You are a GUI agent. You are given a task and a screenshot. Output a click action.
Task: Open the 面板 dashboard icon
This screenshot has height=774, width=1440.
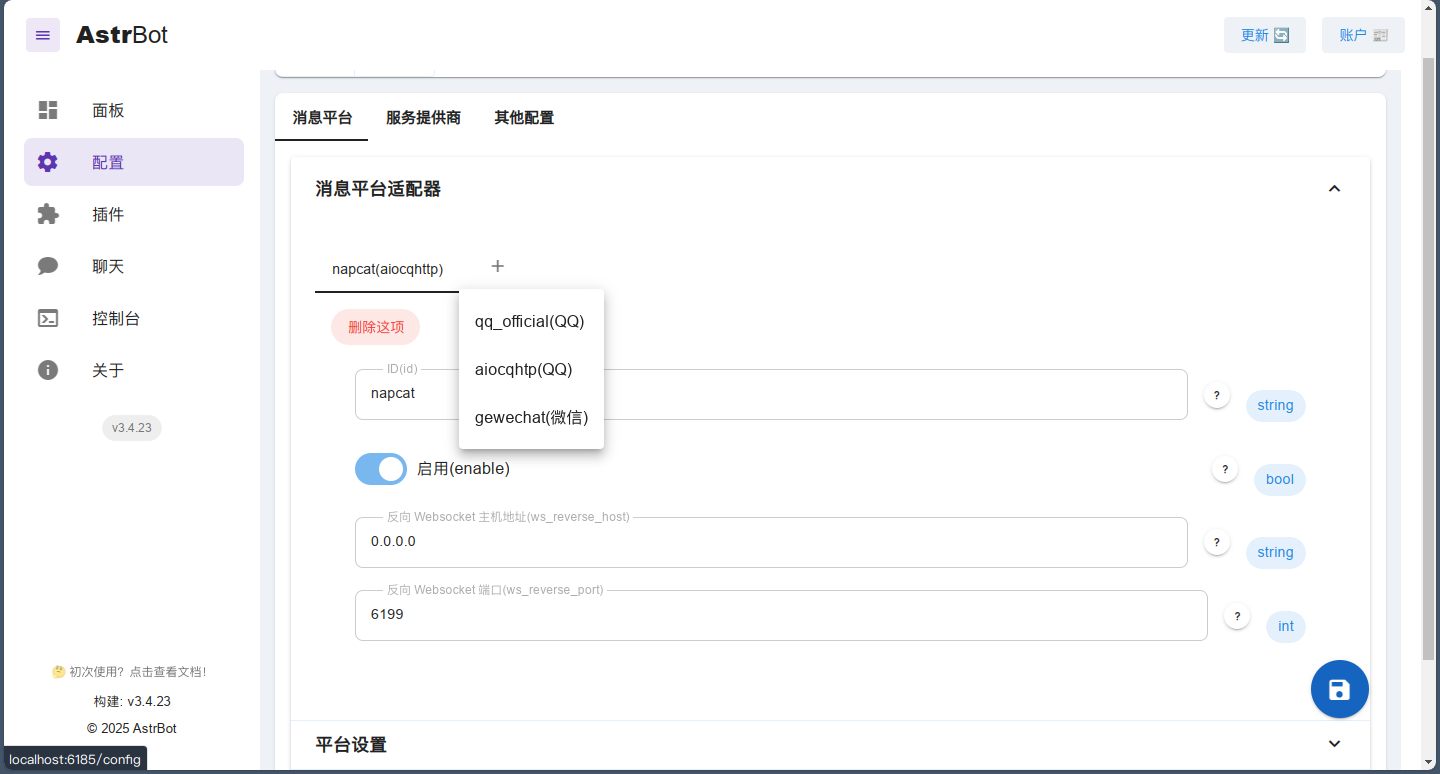point(48,110)
